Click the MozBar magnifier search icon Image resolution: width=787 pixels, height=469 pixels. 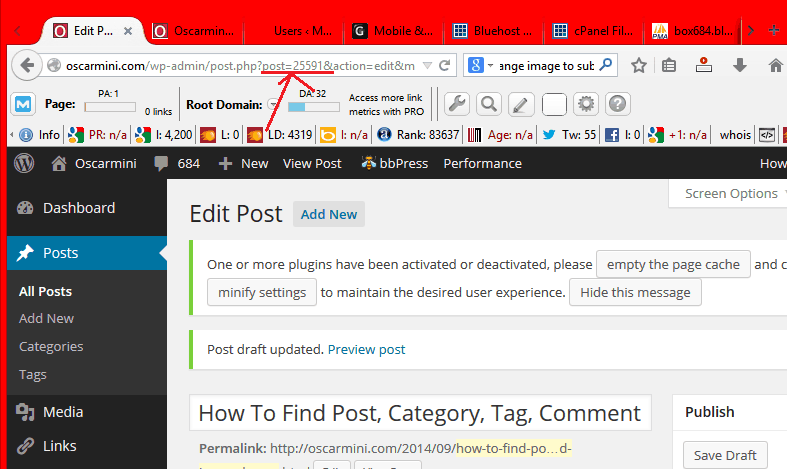point(488,104)
